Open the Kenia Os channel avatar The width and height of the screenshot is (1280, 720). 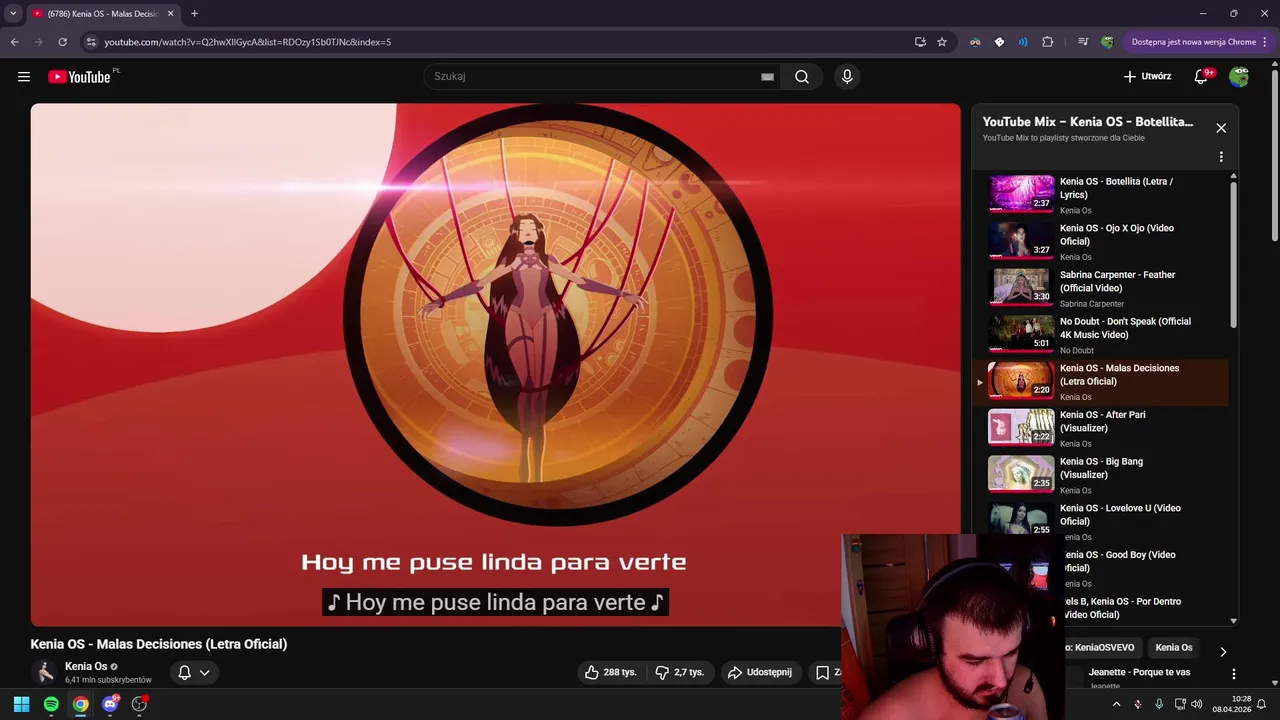pos(44,673)
